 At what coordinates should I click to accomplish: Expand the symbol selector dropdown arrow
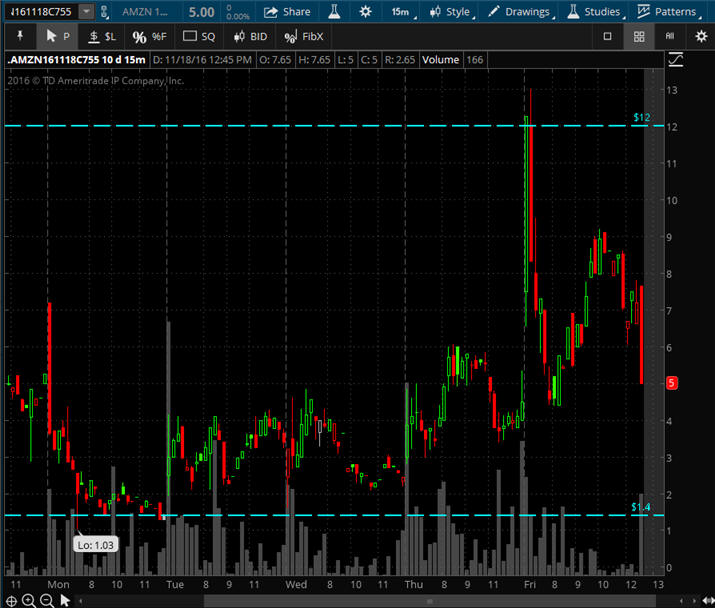[87, 12]
